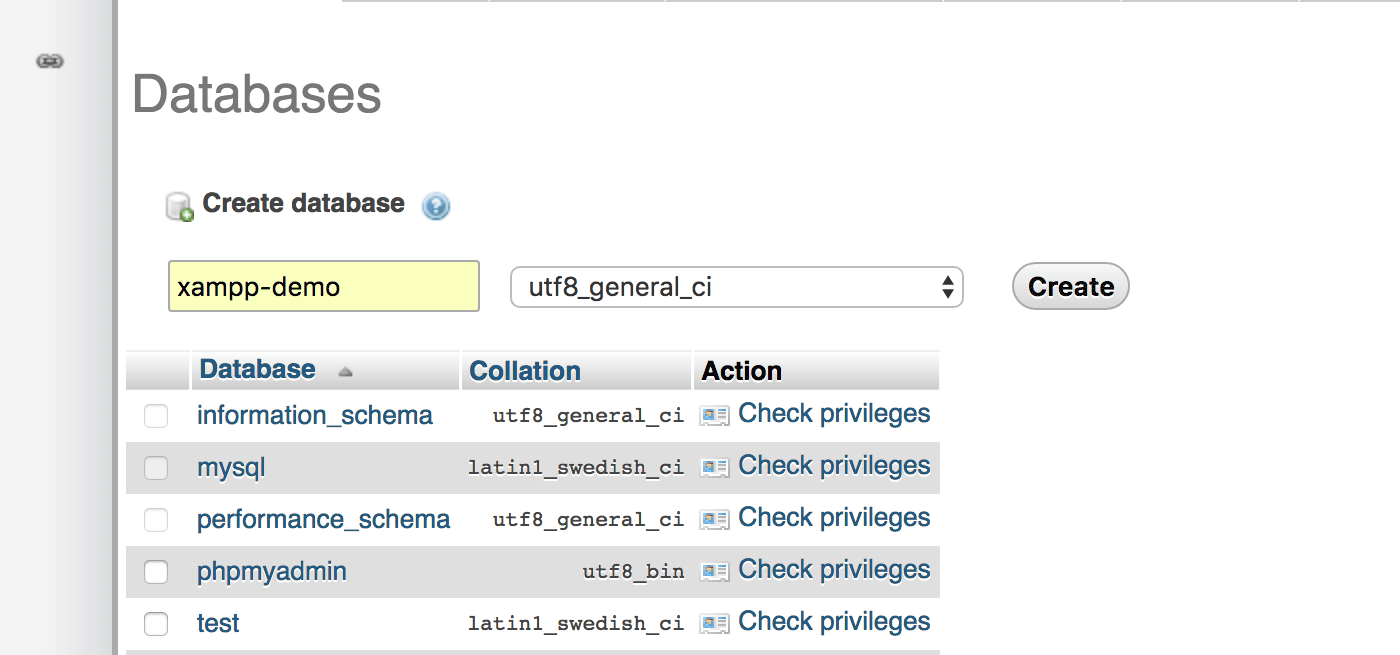Click utf8_bin collation in phpmyadmin row
This screenshot has height=655, width=1400.
tap(634, 572)
